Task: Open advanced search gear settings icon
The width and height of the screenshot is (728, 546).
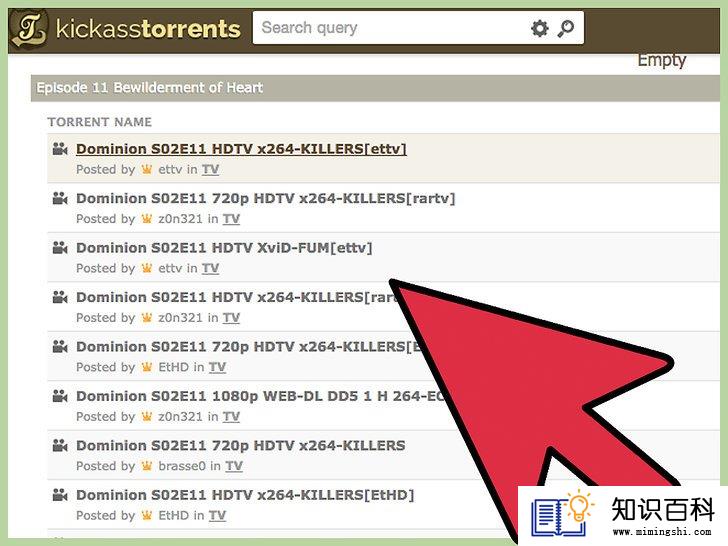Action: (x=539, y=28)
